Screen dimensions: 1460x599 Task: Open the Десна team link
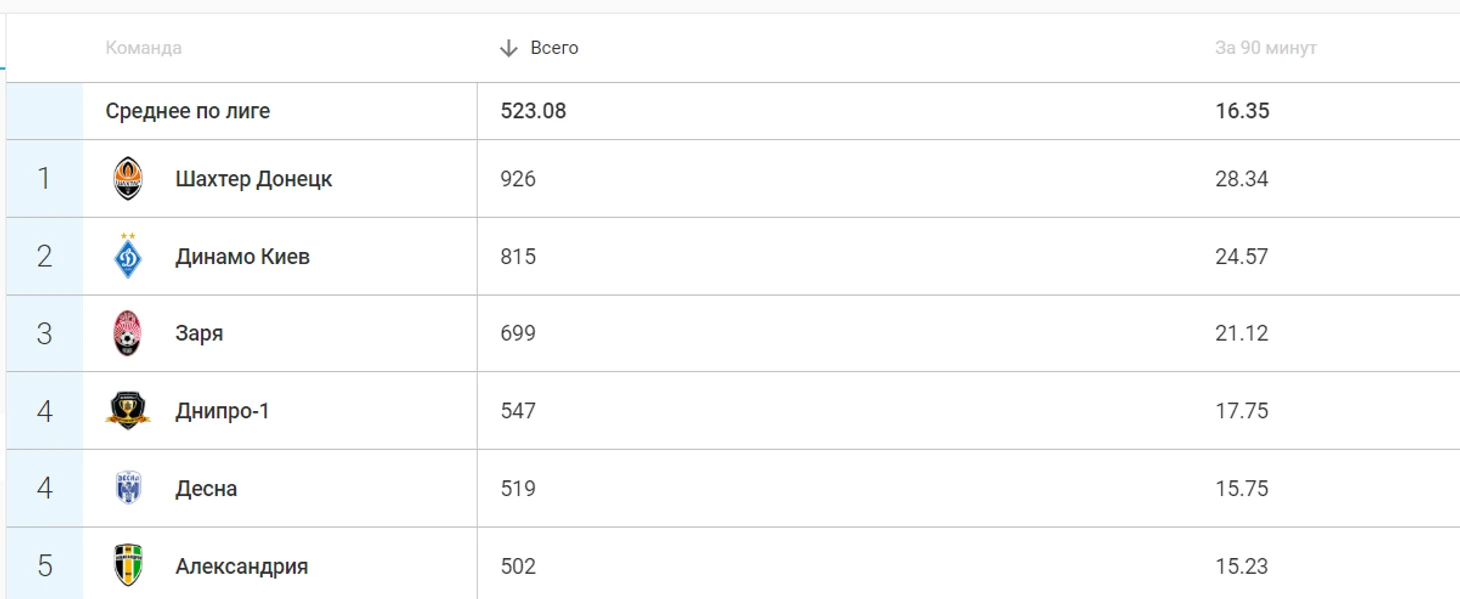coord(206,488)
